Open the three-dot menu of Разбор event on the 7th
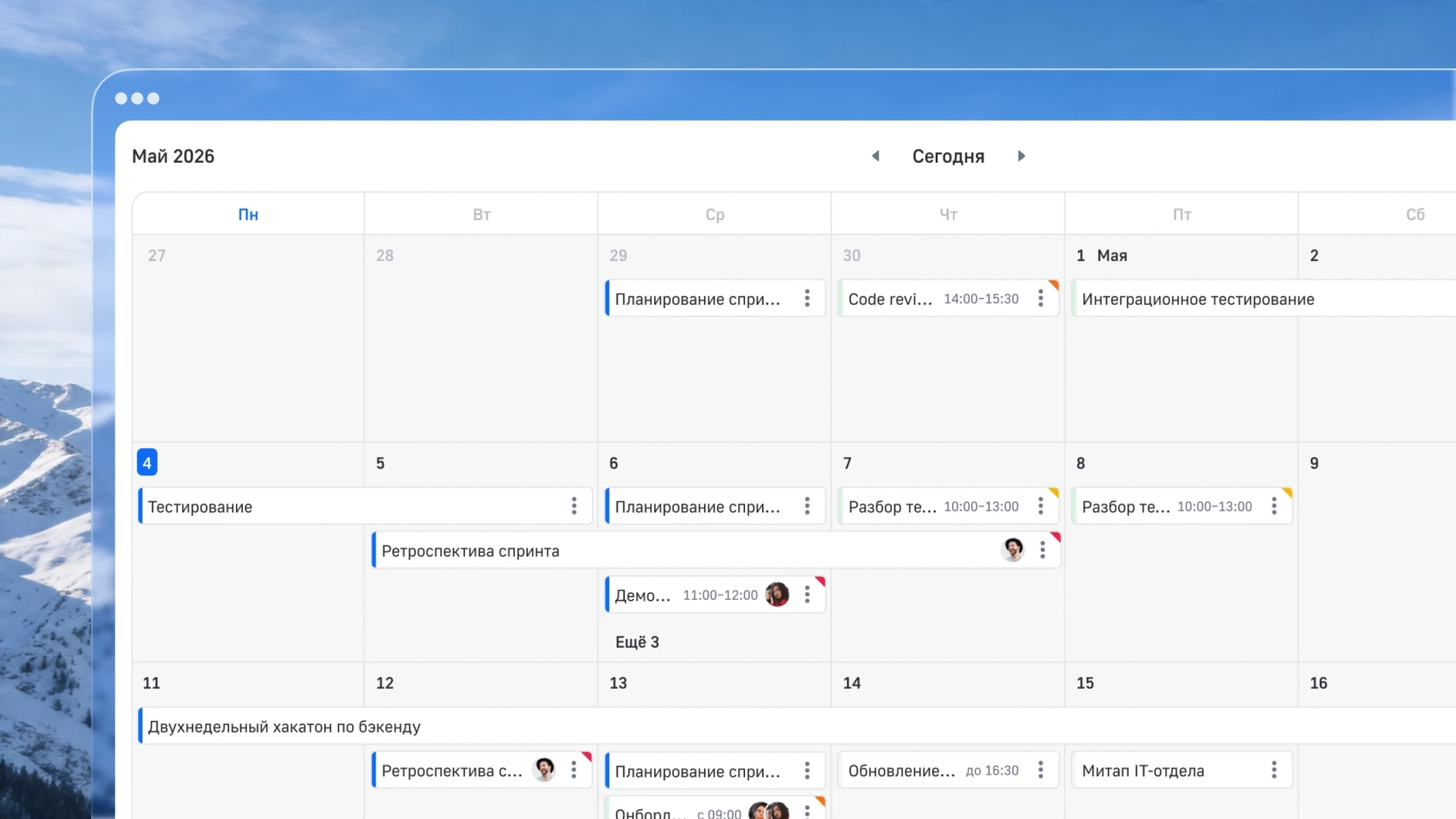 (1040, 505)
